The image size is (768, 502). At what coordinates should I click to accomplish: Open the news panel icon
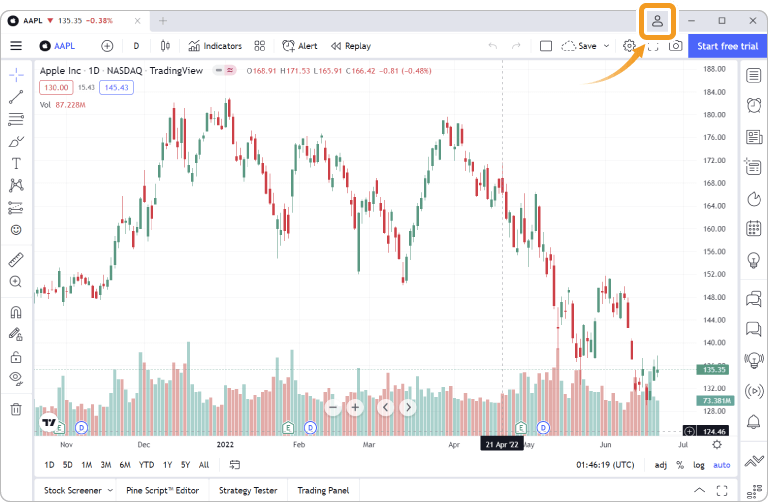click(754, 137)
